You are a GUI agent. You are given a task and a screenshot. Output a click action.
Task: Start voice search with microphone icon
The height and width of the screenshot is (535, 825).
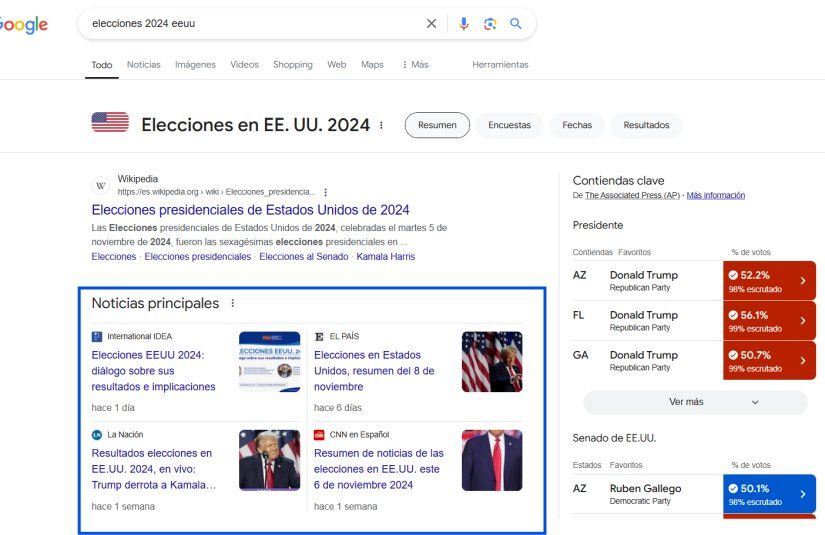pos(464,24)
